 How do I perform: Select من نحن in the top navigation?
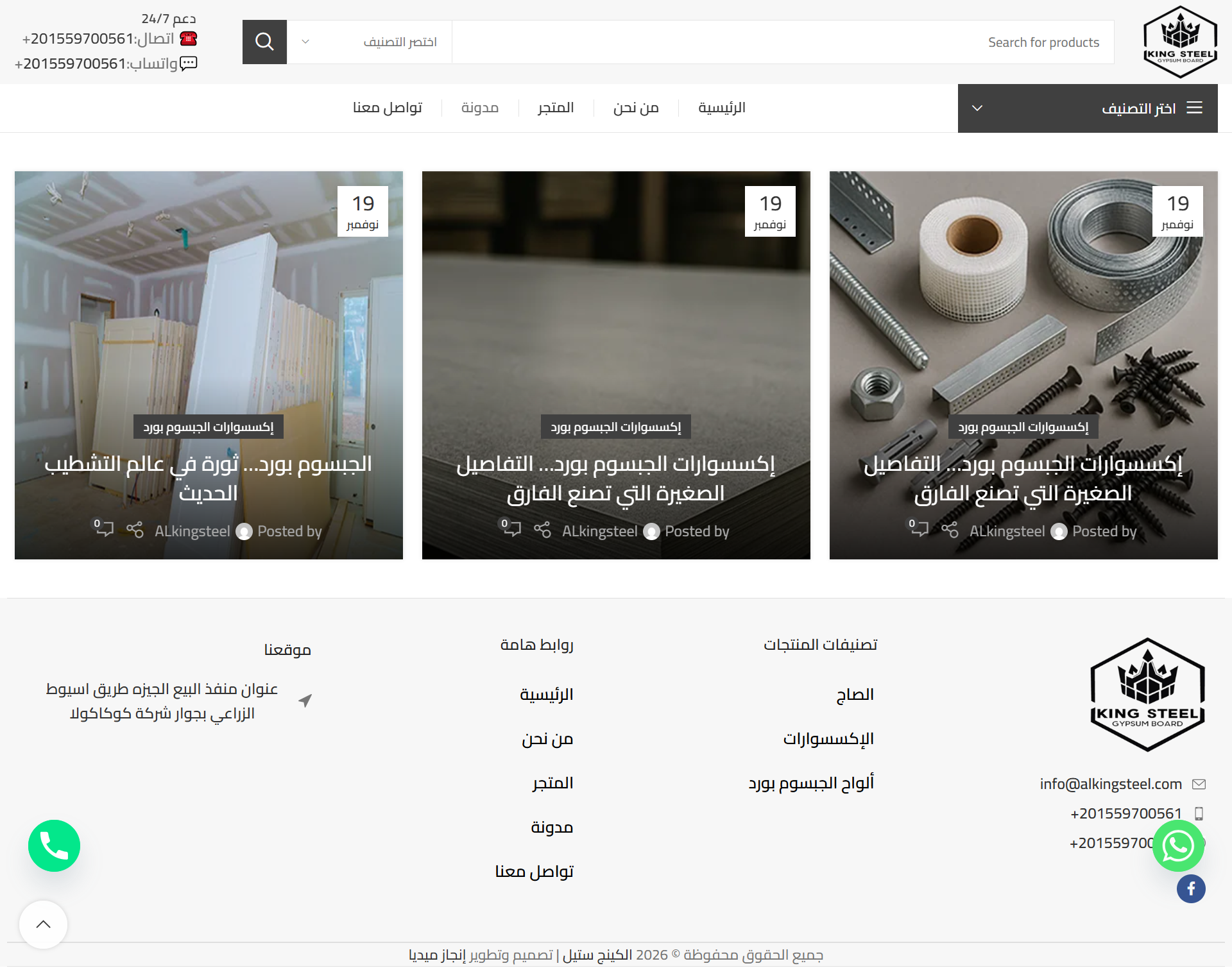636,108
